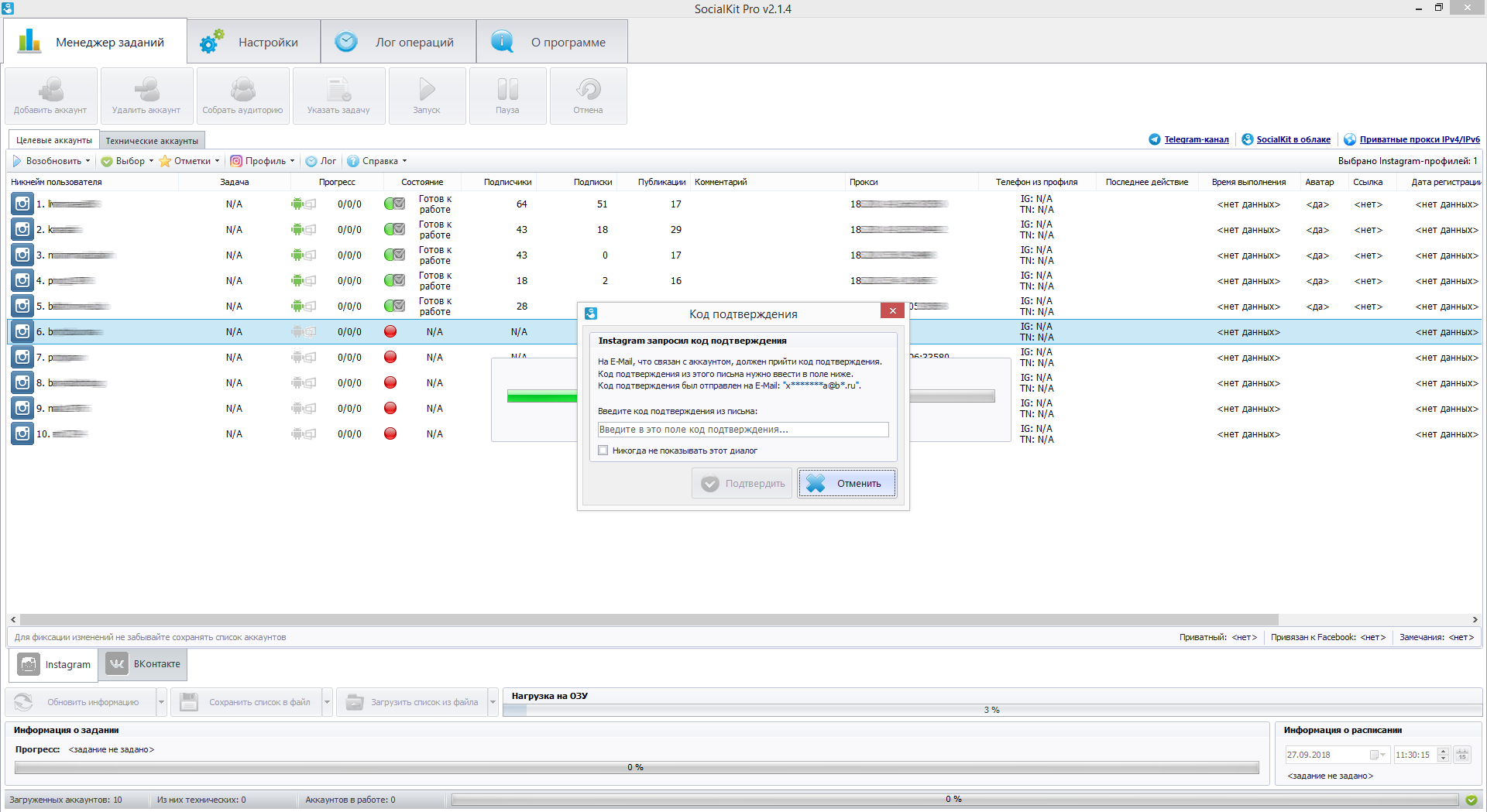
Task: Select the Instagram network tab
Action: coord(54,664)
